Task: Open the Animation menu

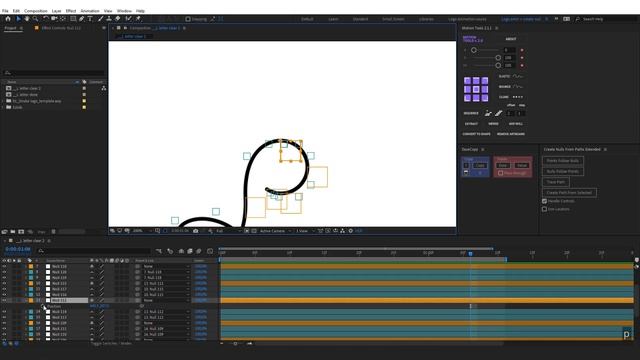Action: click(90, 11)
